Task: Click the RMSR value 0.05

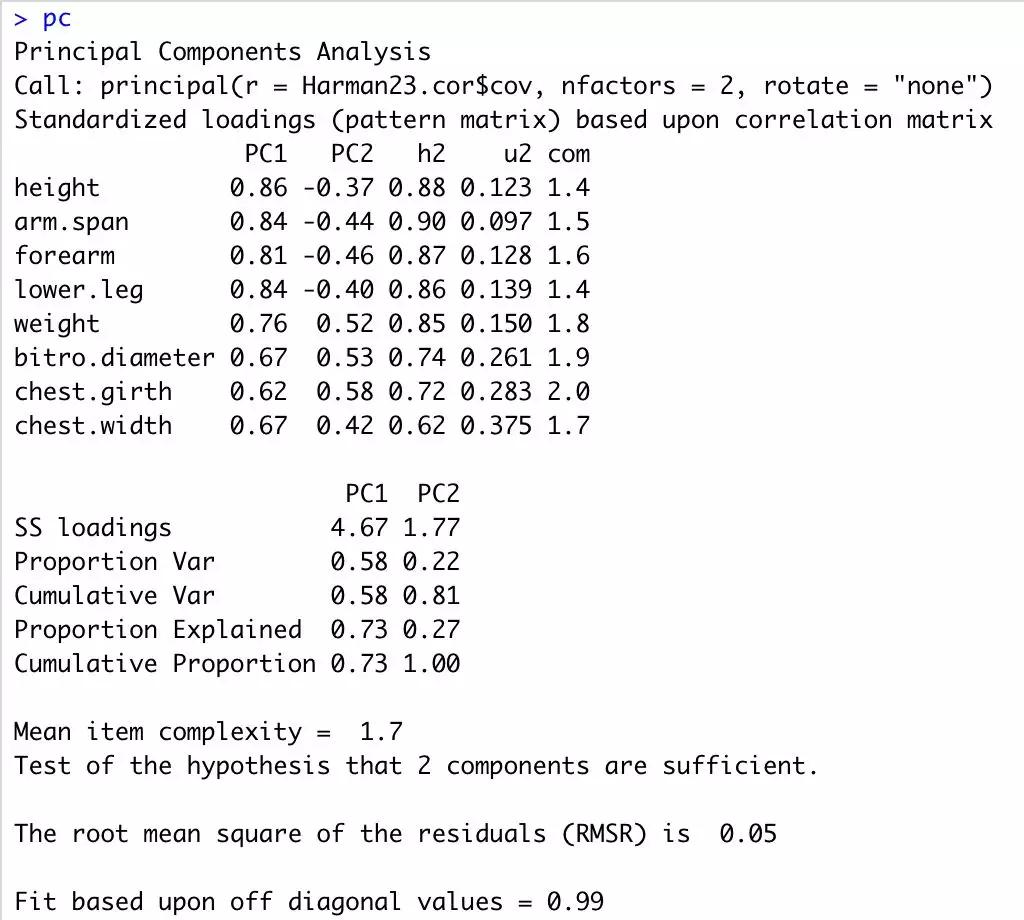Action: [748, 833]
